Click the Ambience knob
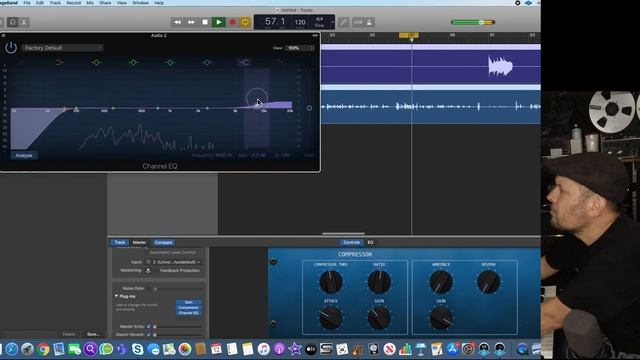This screenshot has width=640, height=360. coord(441,282)
